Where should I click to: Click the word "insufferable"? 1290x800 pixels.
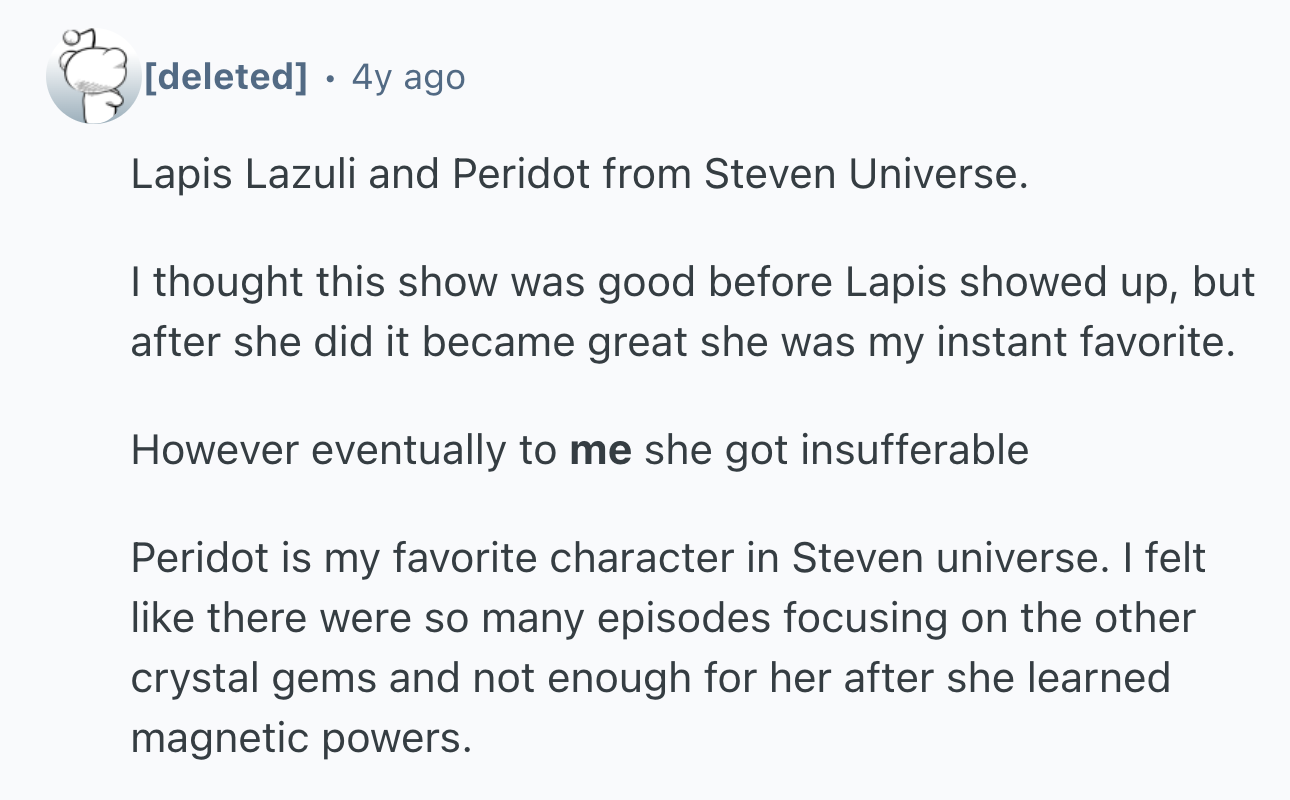pos(914,450)
